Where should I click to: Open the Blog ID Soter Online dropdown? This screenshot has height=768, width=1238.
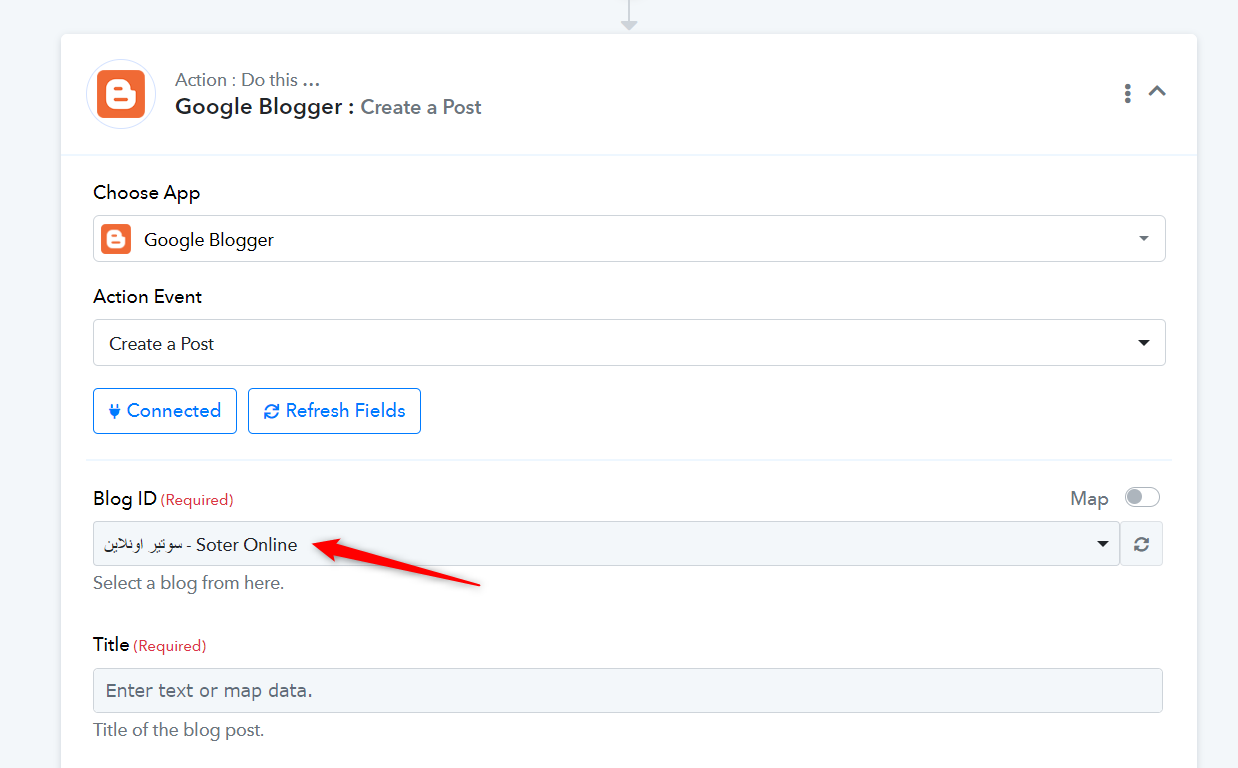[x=606, y=544]
